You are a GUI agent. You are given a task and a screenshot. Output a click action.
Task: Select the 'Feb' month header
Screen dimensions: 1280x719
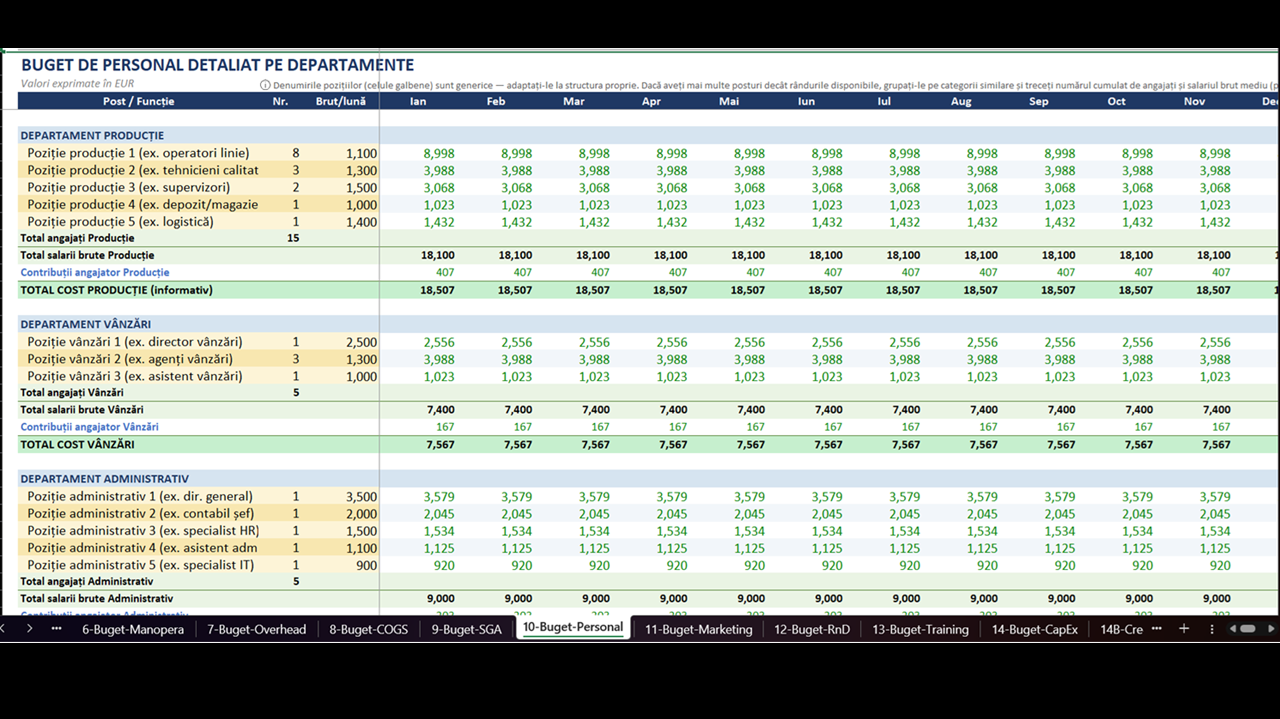click(496, 101)
